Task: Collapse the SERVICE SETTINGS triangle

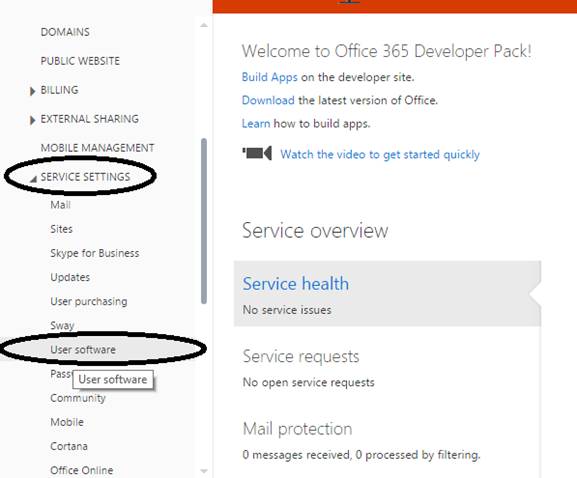Action: [x=33, y=179]
